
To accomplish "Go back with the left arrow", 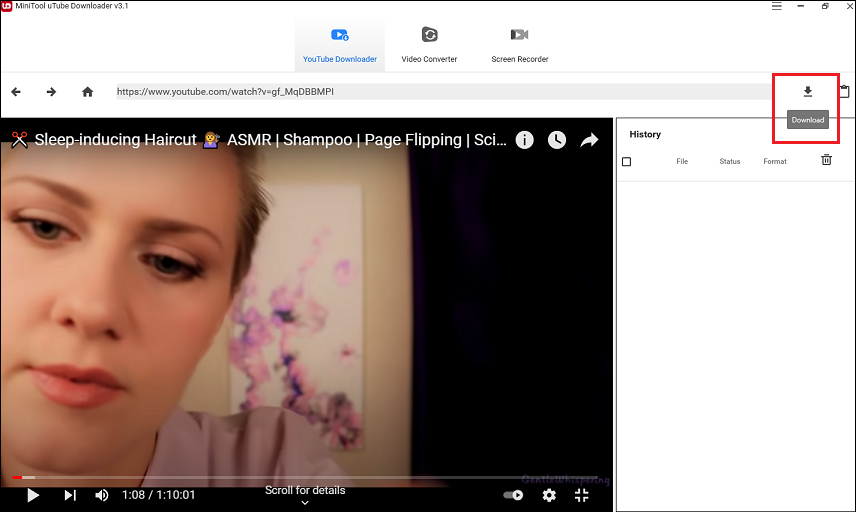I will [x=16, y=92].
